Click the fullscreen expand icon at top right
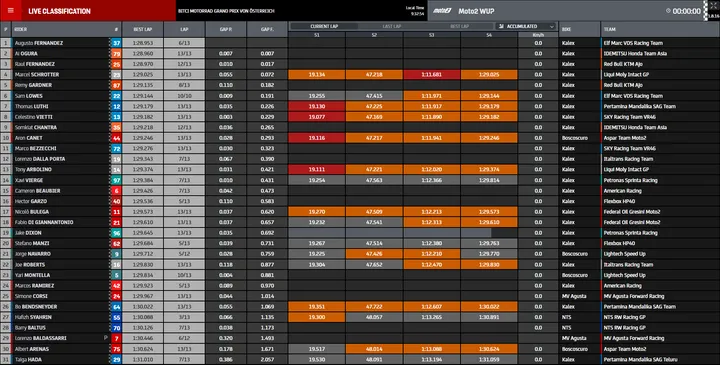720x365 pixels. [713, 6]
